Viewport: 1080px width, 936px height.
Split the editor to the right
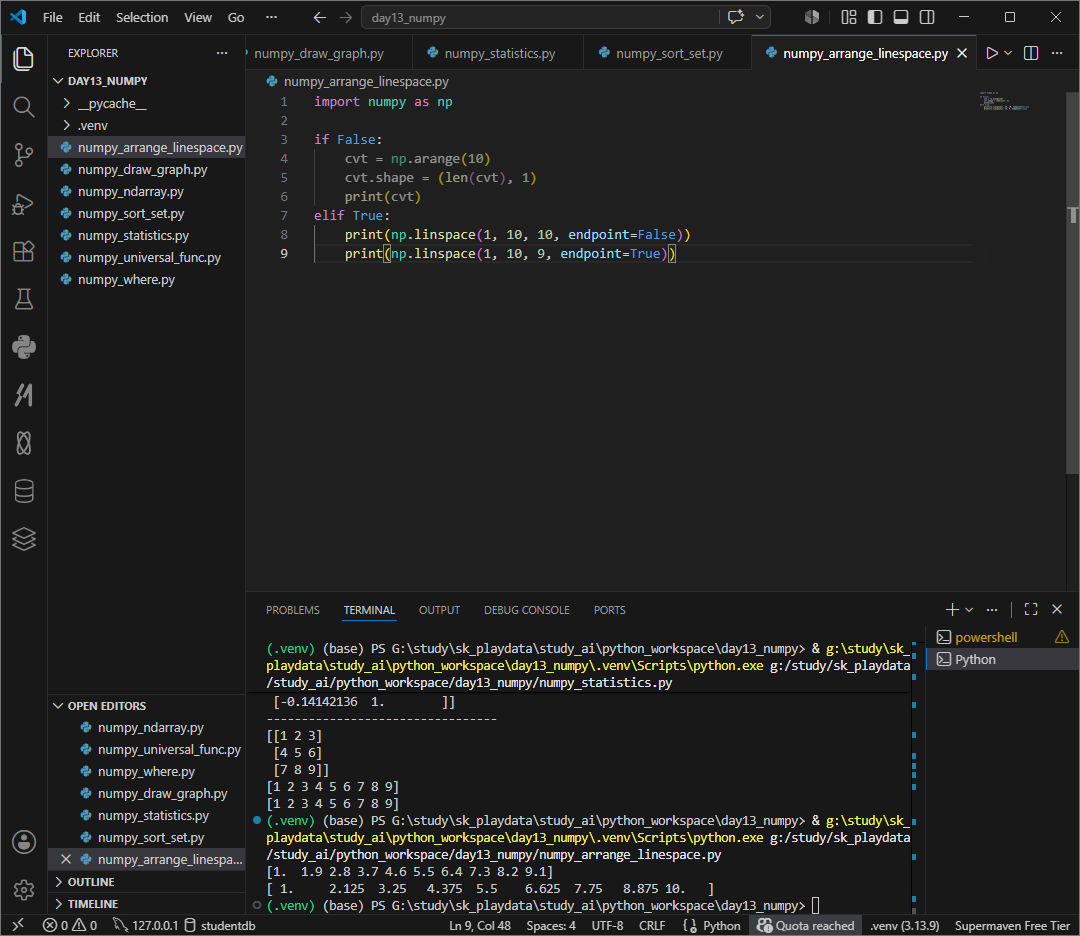coord(1031,53)
